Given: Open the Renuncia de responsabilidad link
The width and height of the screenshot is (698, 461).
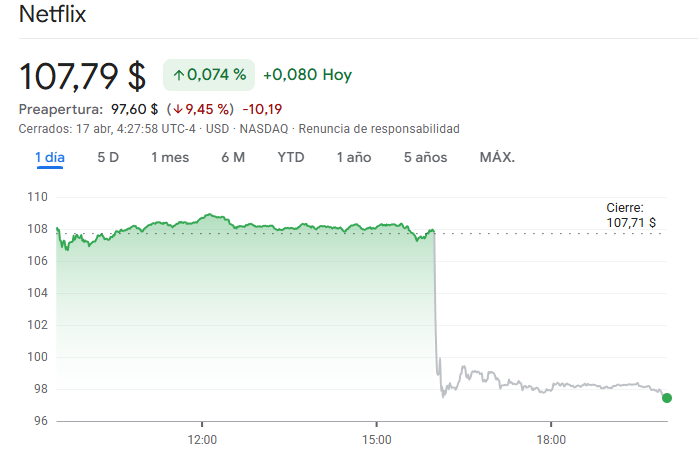Looking at the screenshot, I should coord(379,129).
